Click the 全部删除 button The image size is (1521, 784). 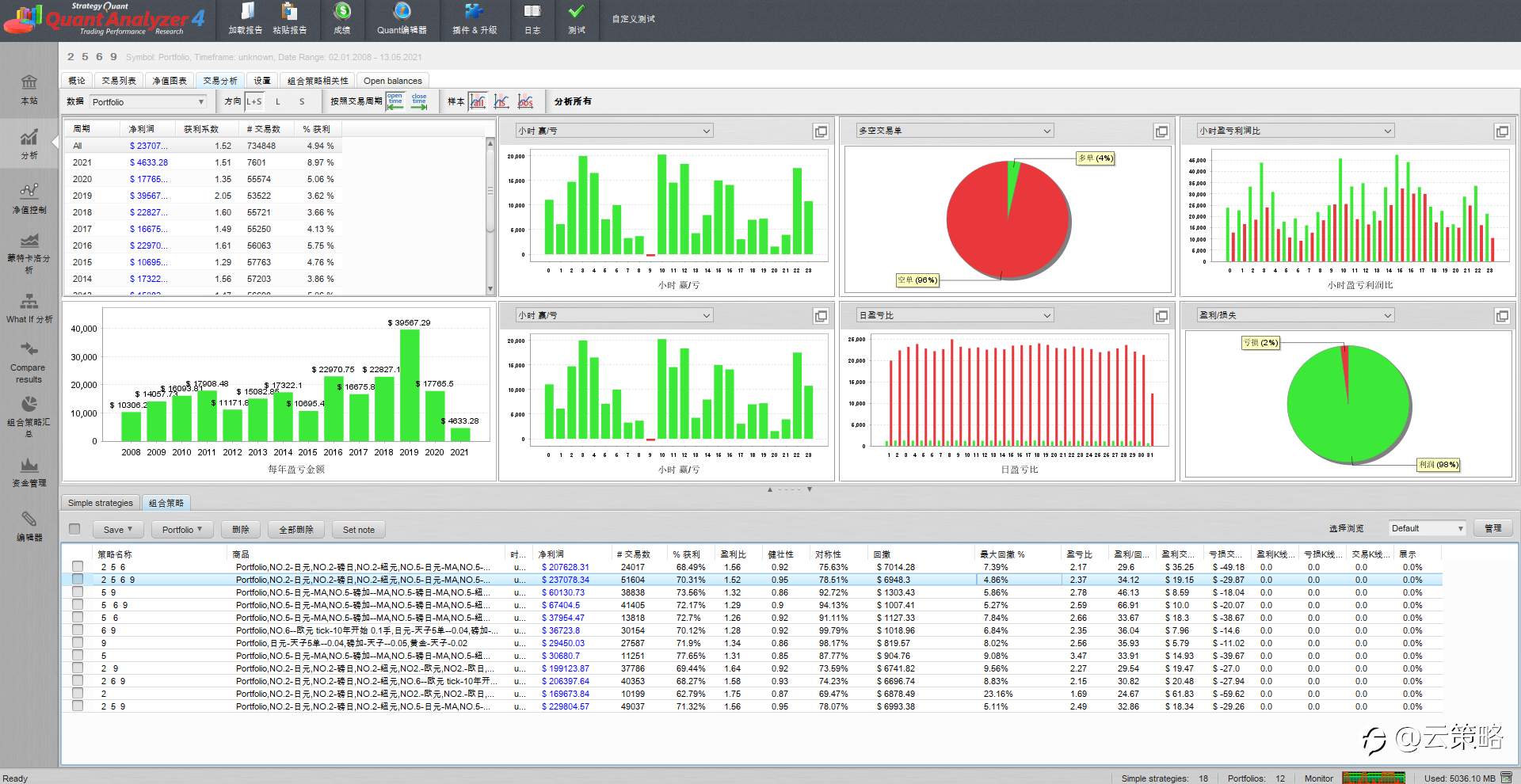click(296, 530)
